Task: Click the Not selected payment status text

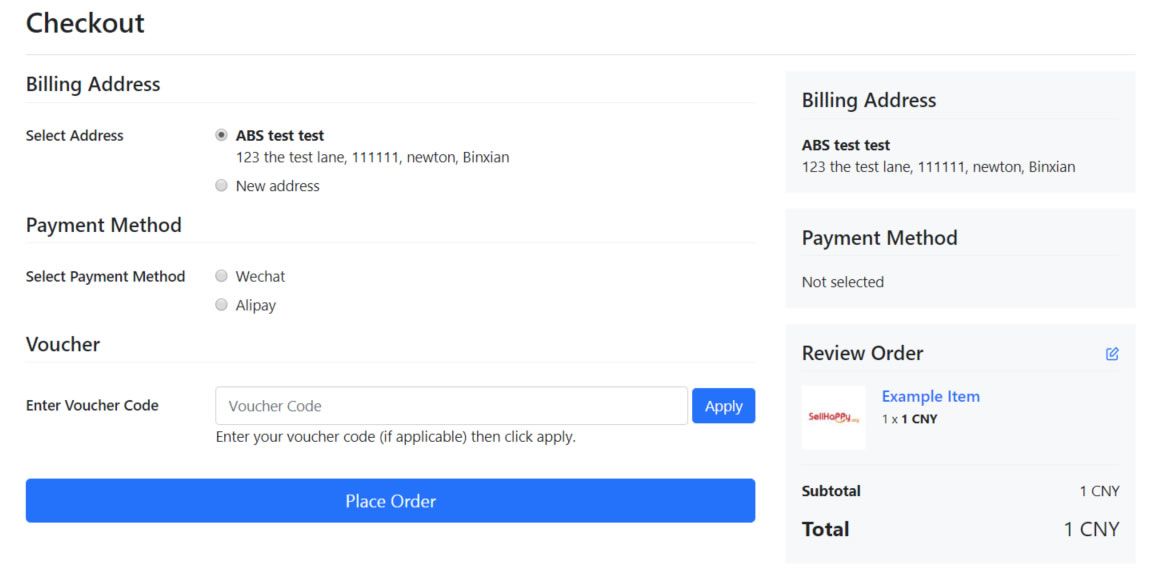Action: (842, 282)
